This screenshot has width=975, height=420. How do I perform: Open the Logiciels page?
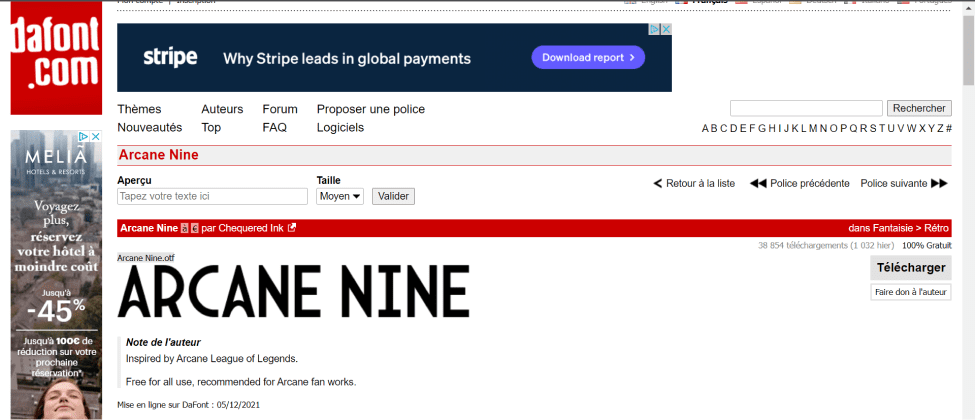(340, 128)
